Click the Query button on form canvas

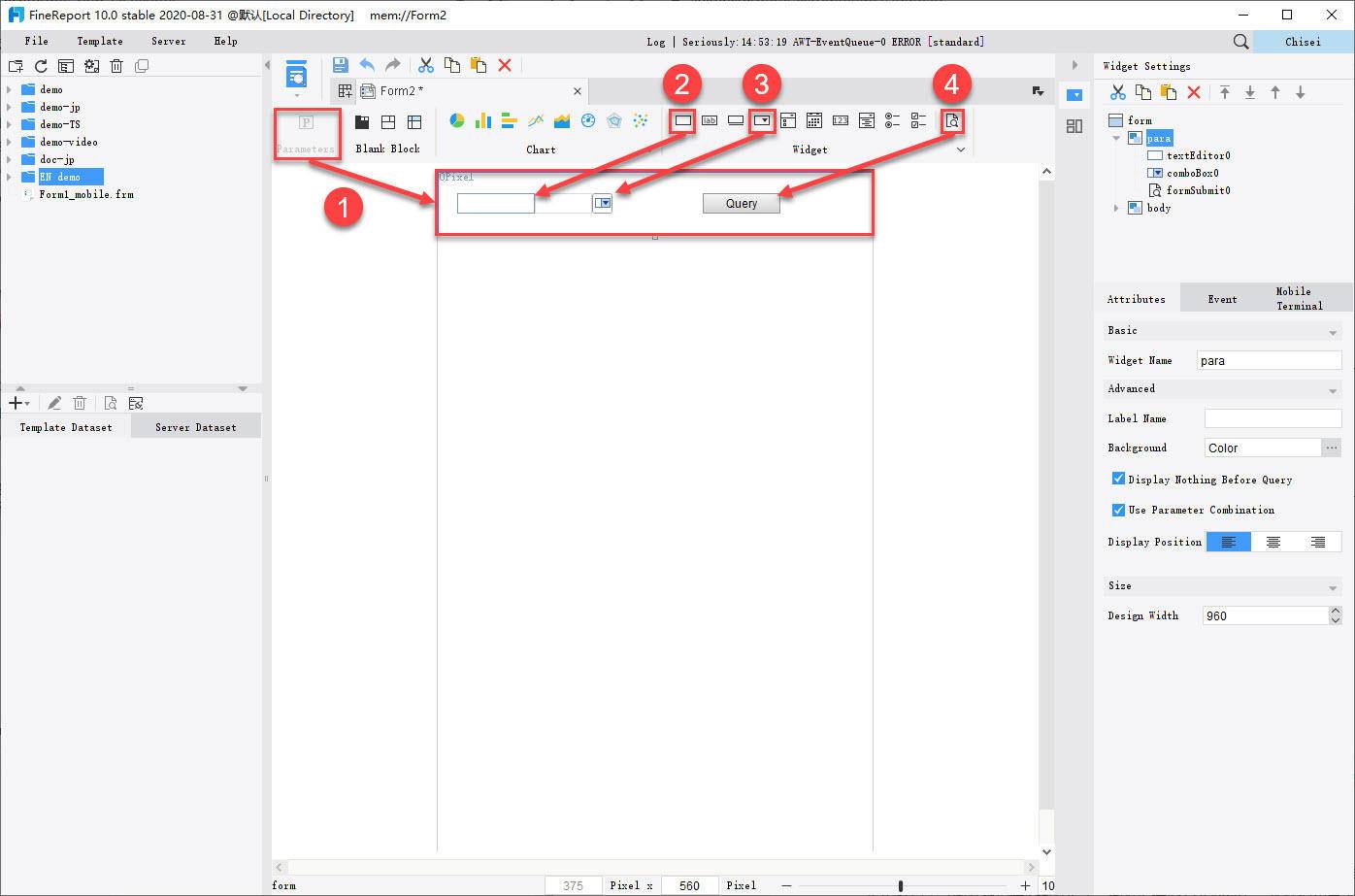point(742,203)
